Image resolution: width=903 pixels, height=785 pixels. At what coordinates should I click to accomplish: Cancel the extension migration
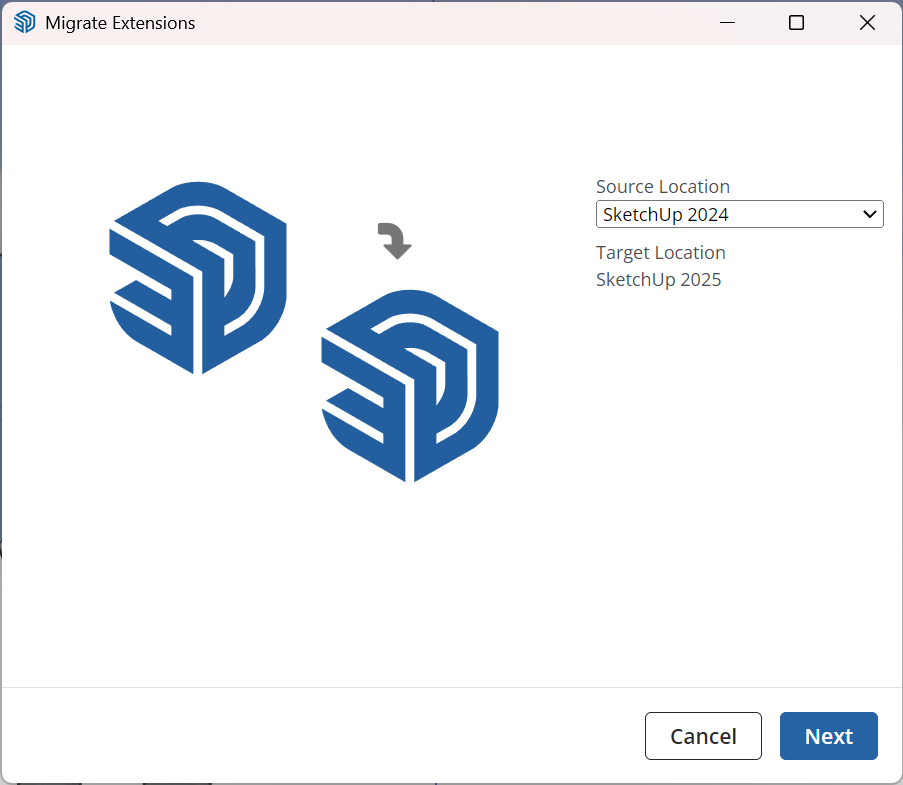click(x=703, y=736)
